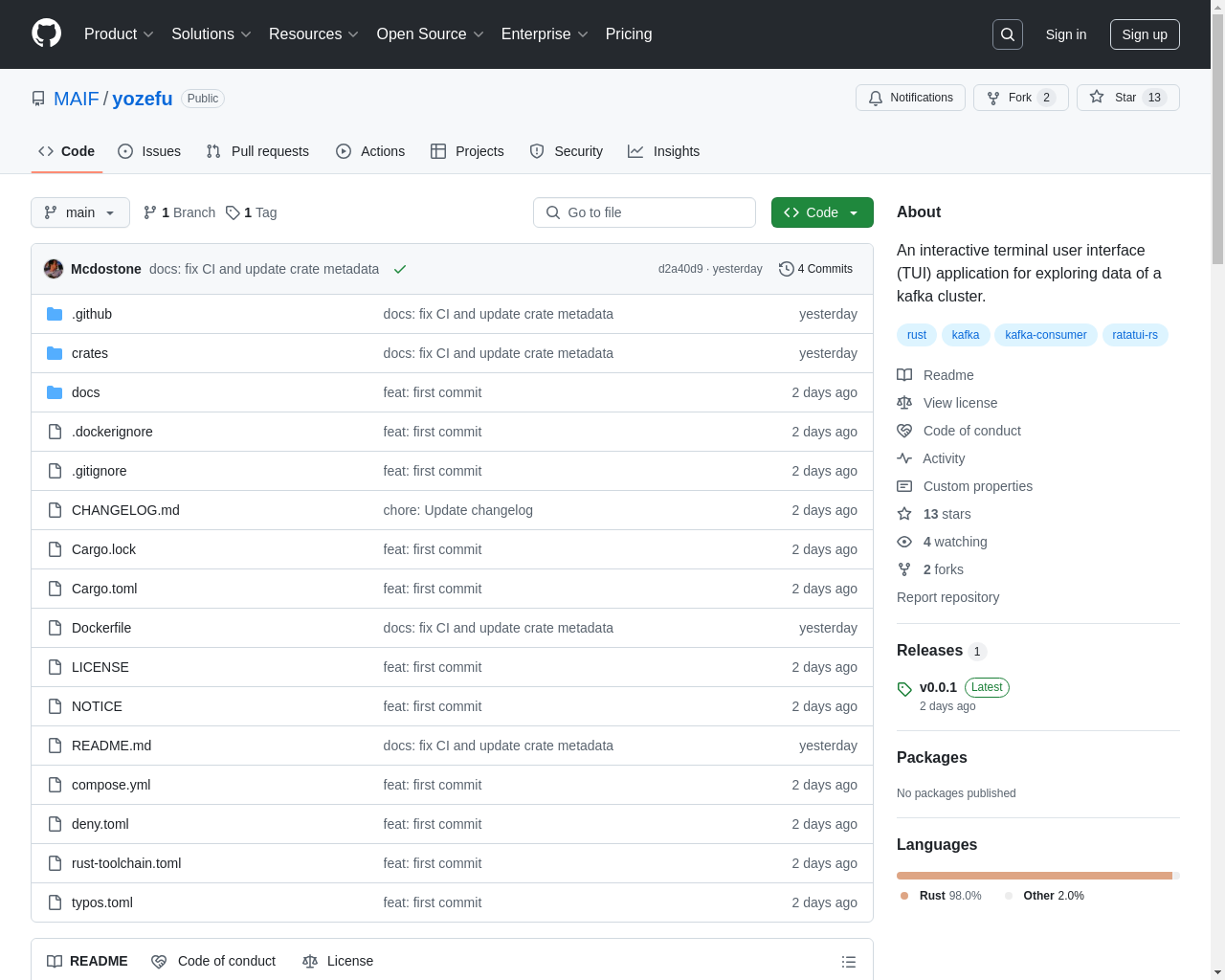This screenshot has height=980, width=1225.
Task: Click the forks icon in About
Action: [x=904, y=569]
